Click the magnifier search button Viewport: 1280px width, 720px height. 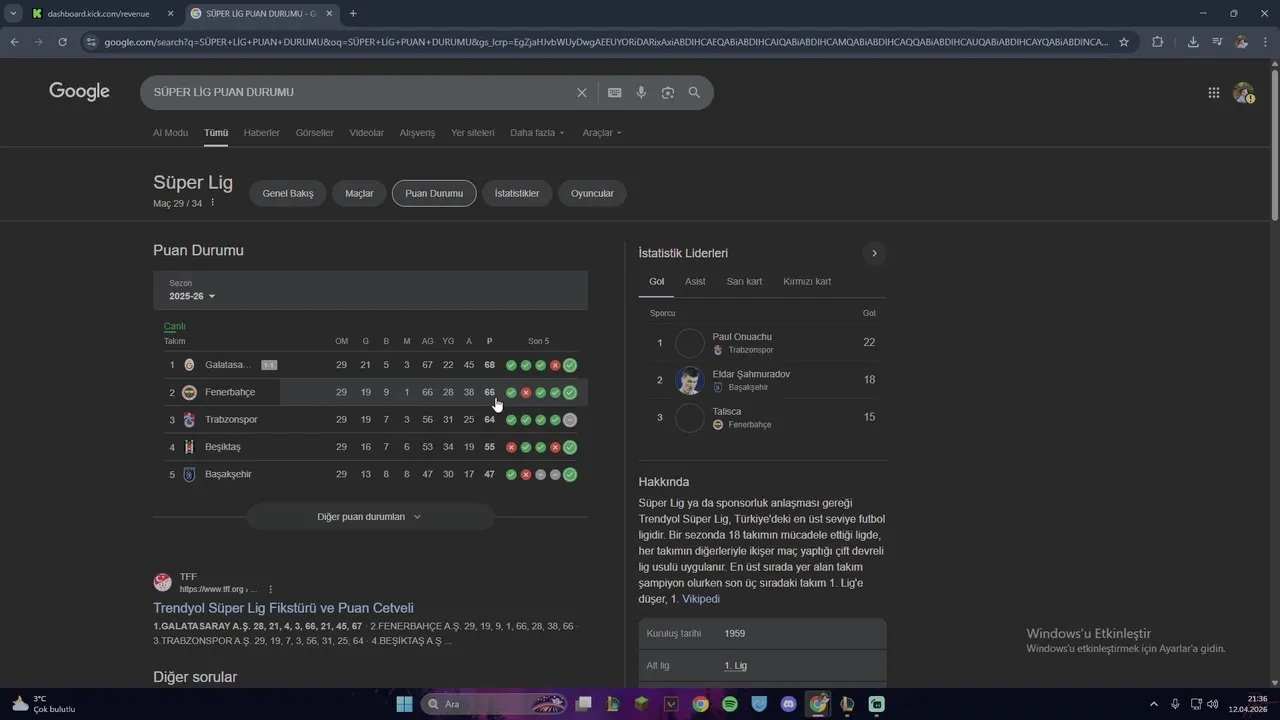(694, 92)
